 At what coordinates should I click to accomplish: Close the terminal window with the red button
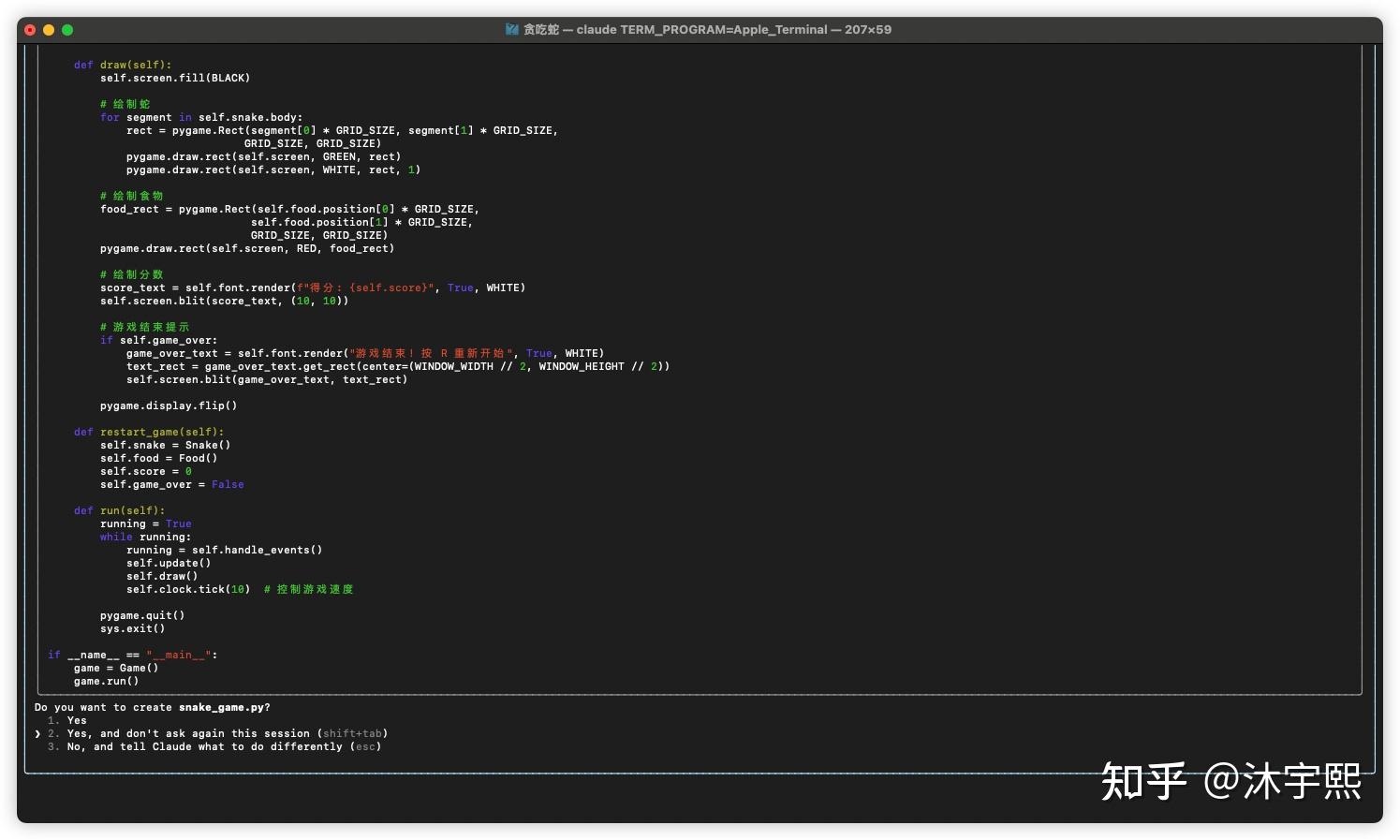pos(30,30)
